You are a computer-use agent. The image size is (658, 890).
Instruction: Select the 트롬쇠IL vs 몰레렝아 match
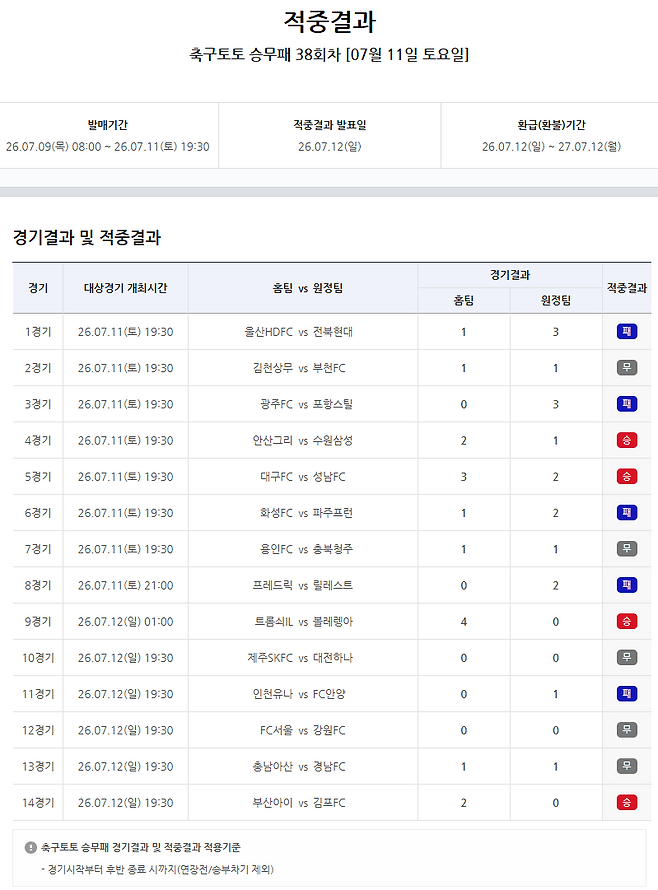pyautogui.click(x=303, y=622)
